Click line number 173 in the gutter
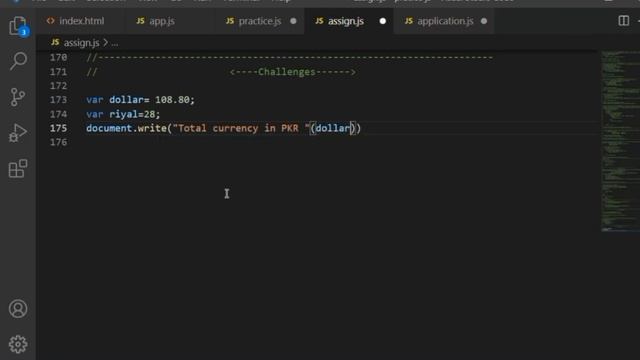This screenshot has width=640, height=360. click(58, 100)
